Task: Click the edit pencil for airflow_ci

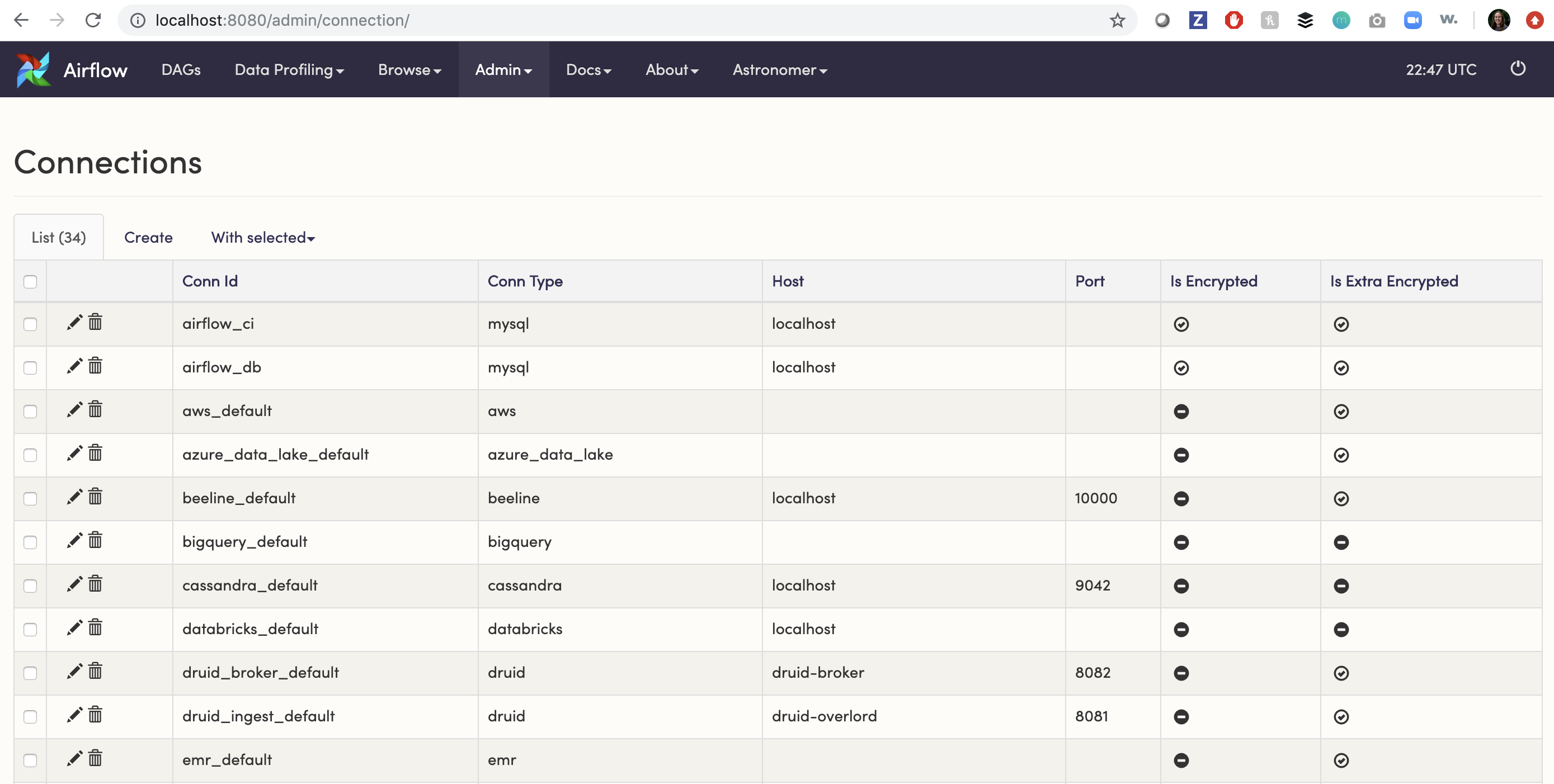Action: pos(74,323)
